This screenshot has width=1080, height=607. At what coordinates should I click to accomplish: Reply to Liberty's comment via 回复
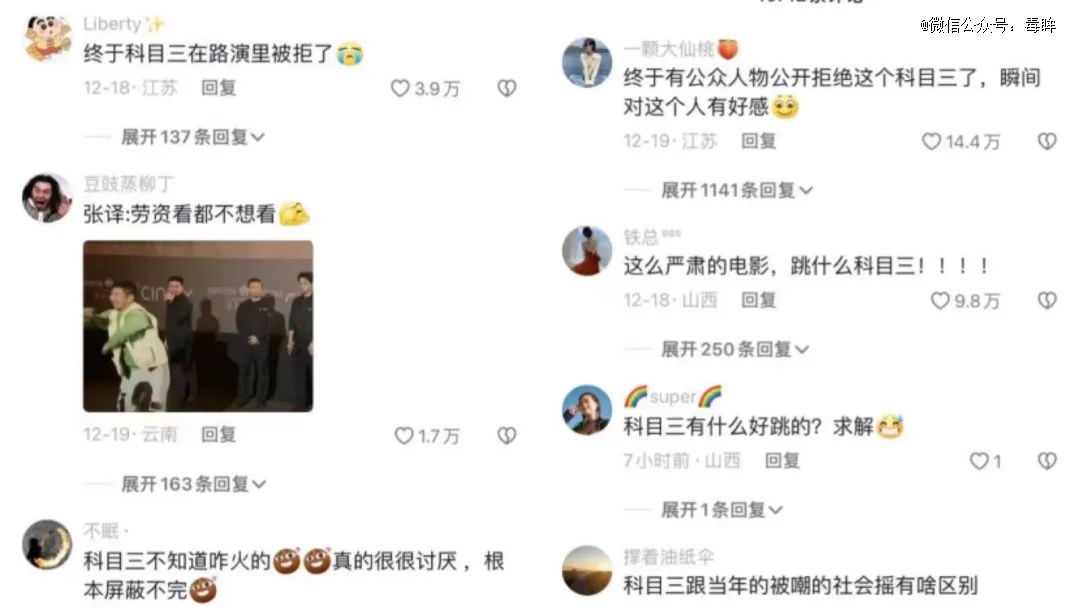(x=218, y=88)
